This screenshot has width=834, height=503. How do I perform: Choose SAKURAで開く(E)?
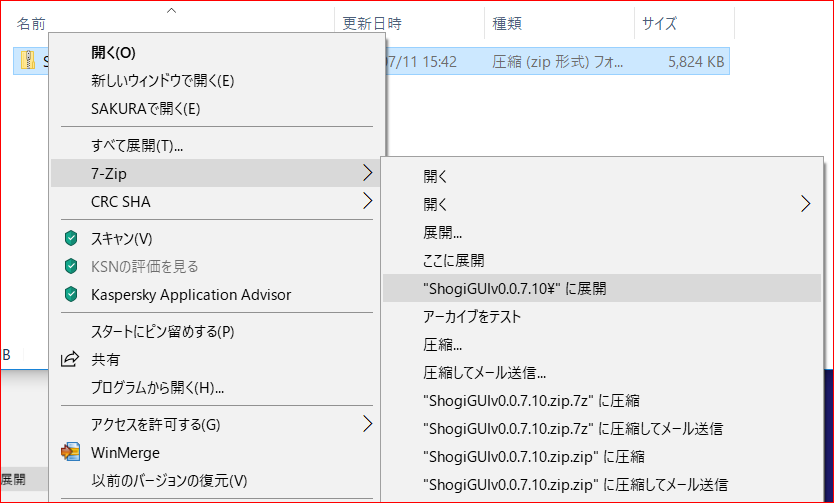point(217,109)
